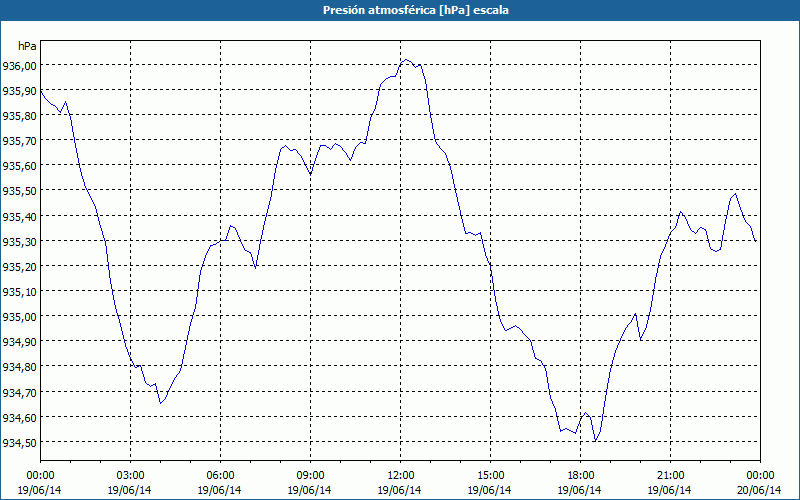Click the 934,60 y-axis value
Viewport: 800px width, 500px height.
[x=19, y=417]
